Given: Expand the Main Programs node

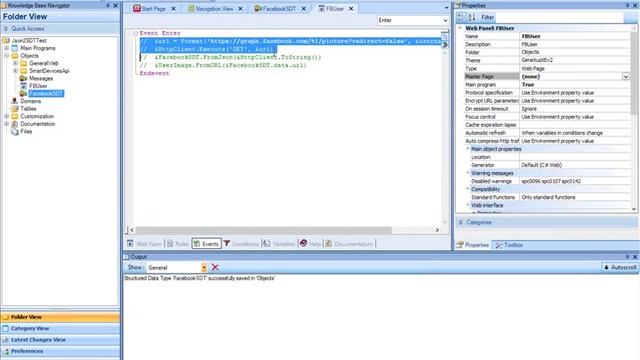Looking at the screenshot, I should (7, 48).
